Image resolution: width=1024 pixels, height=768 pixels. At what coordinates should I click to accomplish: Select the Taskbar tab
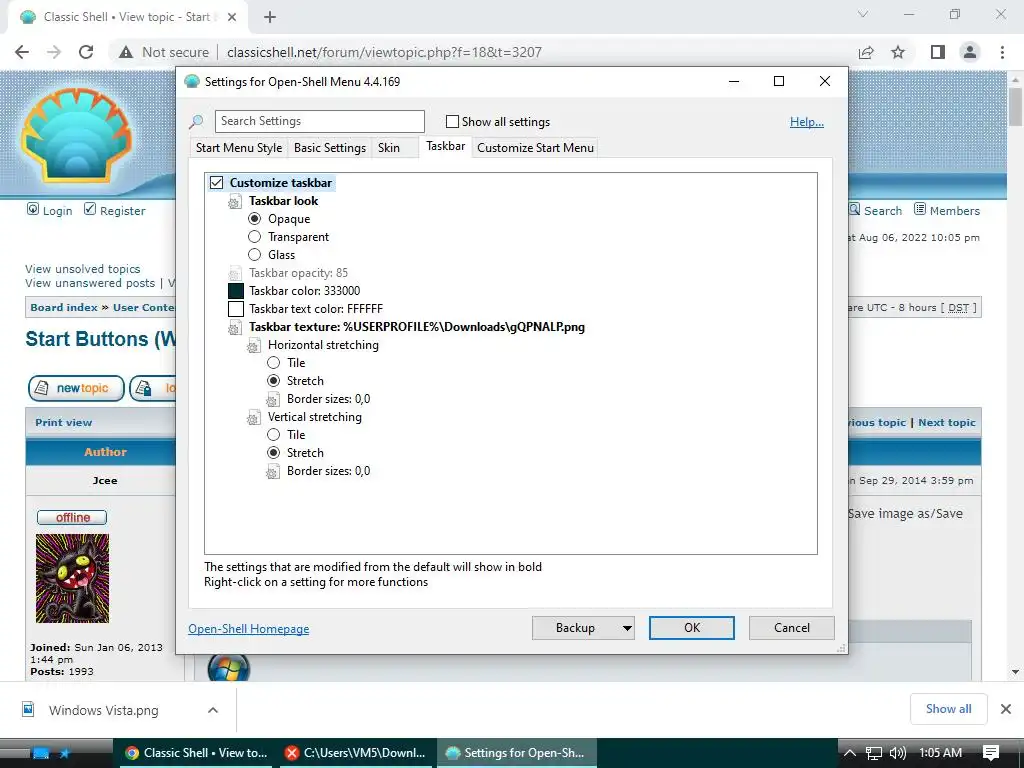(x=445, y=146)
